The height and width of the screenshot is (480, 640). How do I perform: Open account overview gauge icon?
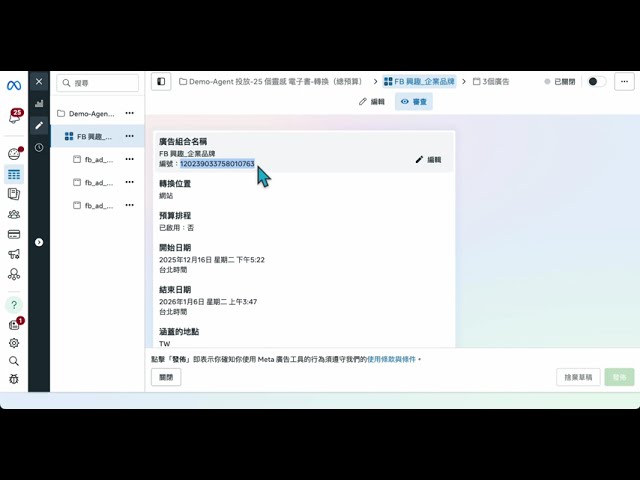coord(14,153)
